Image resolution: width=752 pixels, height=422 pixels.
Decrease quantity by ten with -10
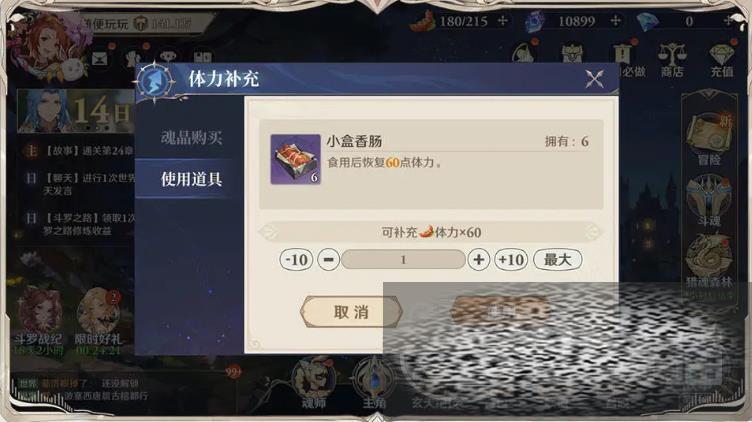tap(296, 260)
